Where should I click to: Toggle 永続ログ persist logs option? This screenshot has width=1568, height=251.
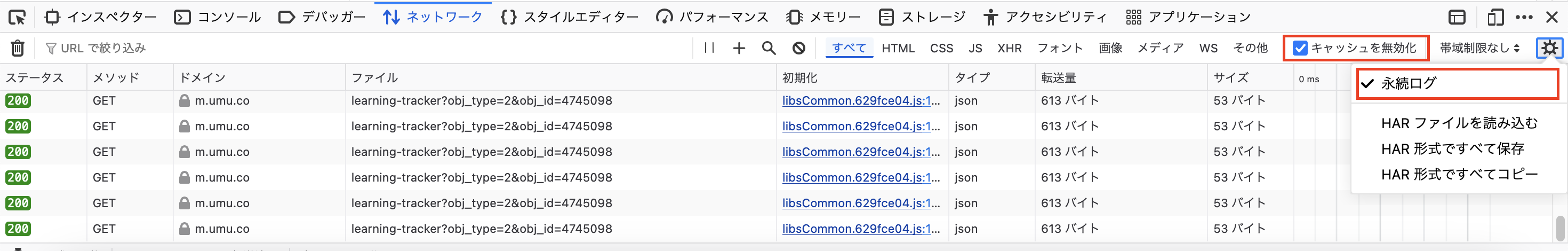click(1409, 83)
